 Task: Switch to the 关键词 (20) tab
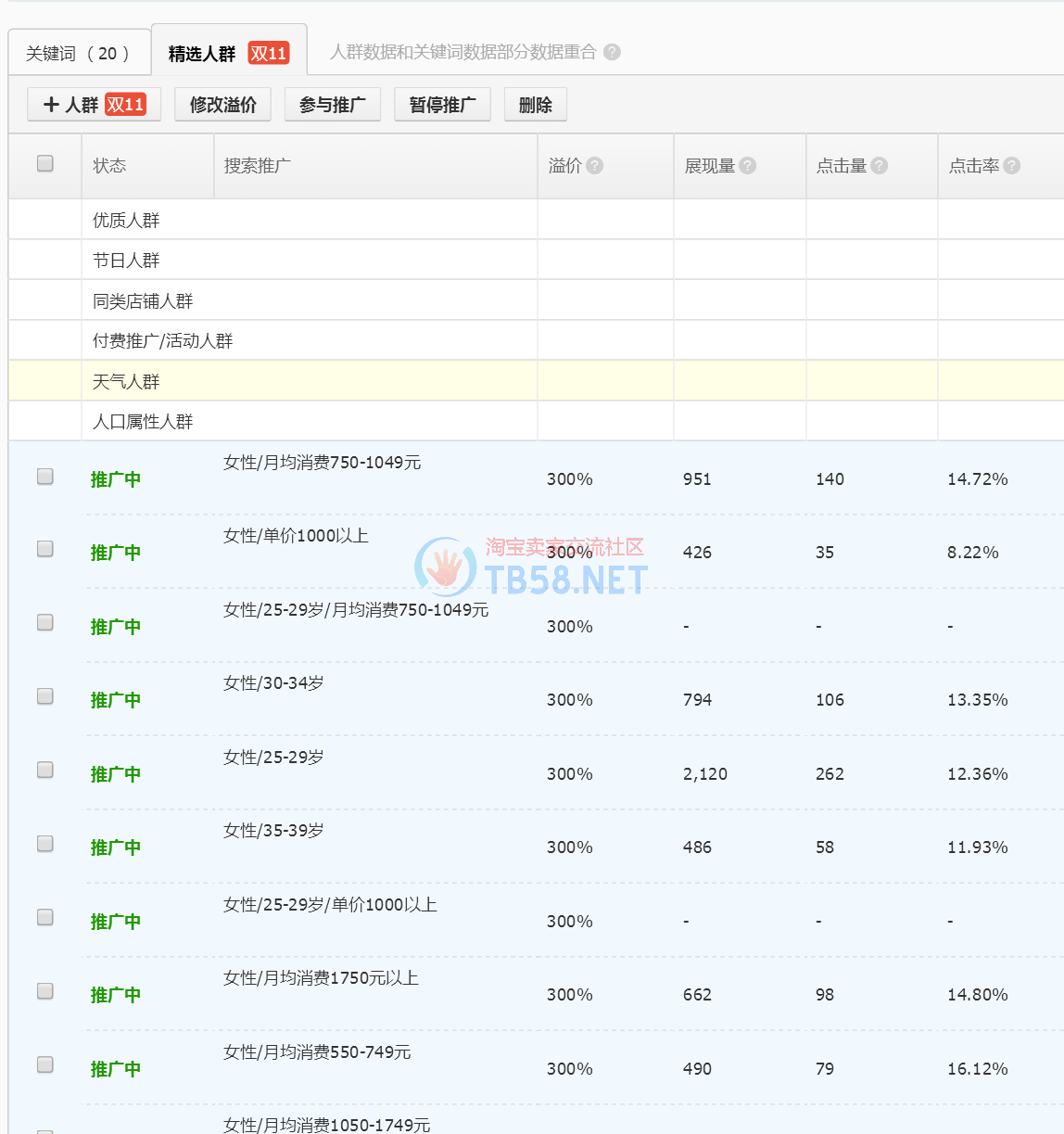pyautogui.click(x=78, y=54)
